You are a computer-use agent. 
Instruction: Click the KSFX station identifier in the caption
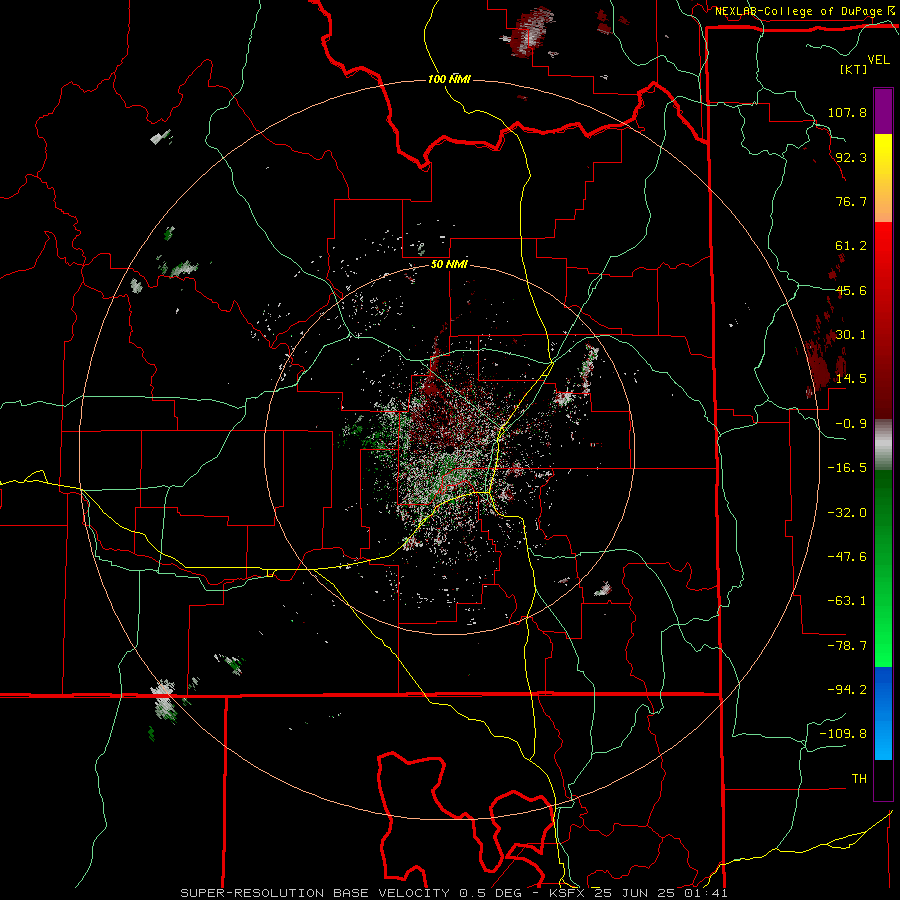pos(567,893)
